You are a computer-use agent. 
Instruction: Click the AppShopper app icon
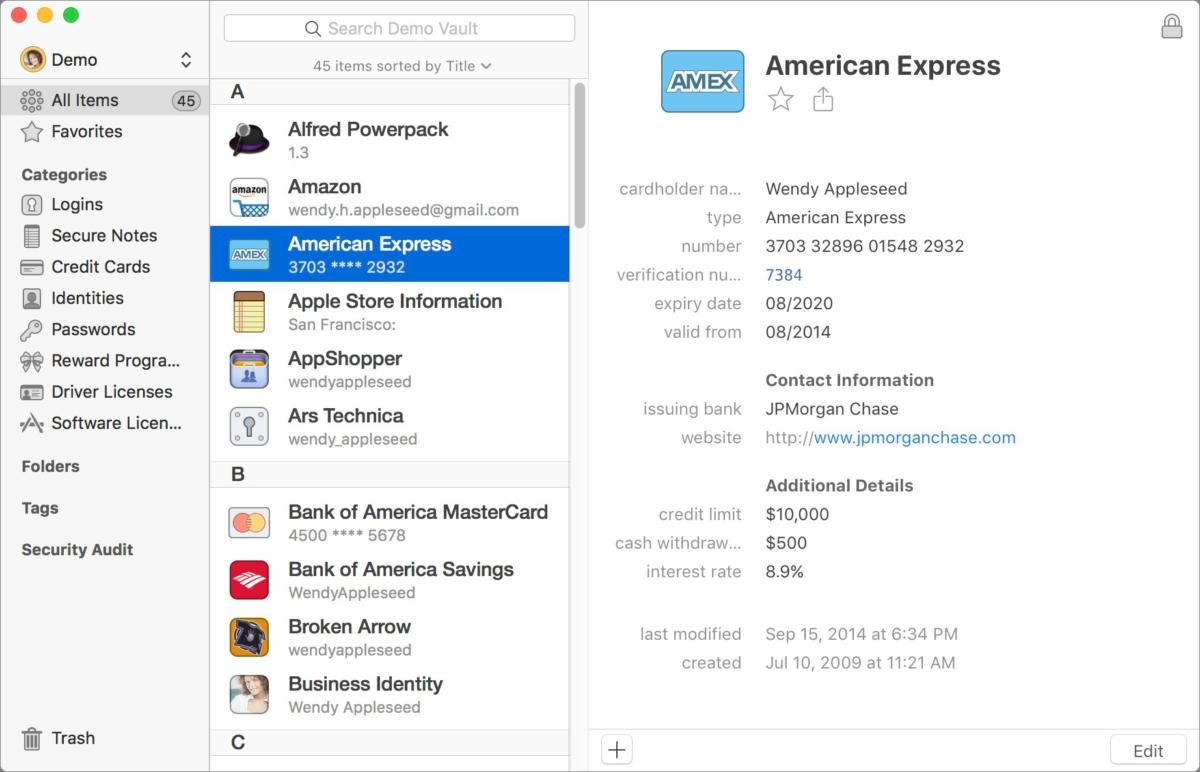click(249, 369)
